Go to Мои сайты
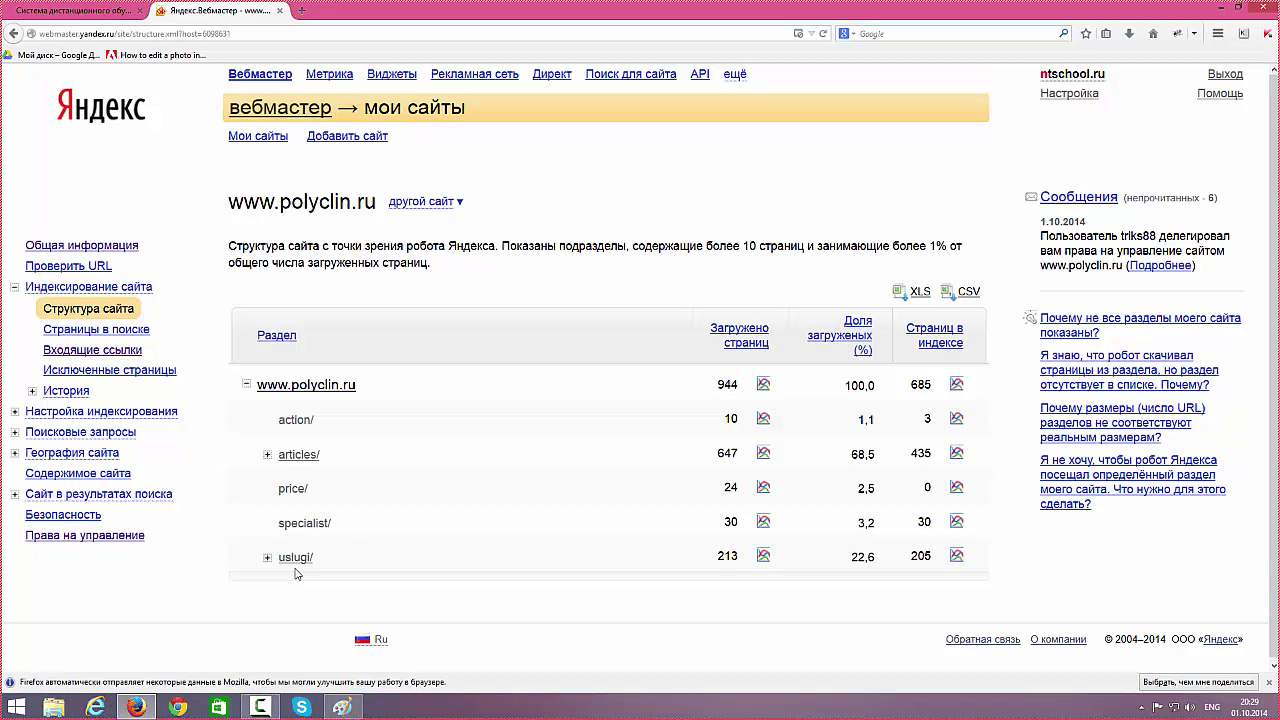The image size is (1280, 720). click(x=258, y=136)
